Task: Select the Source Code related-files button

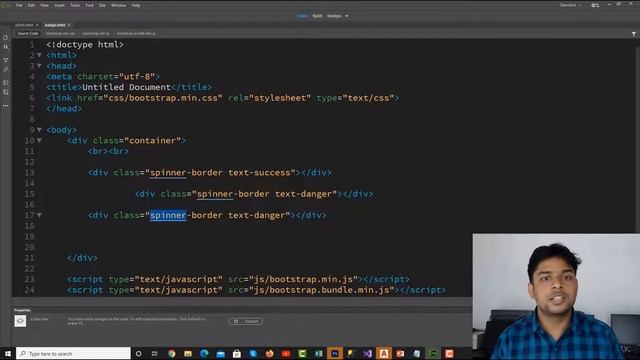Action: pyautogui.click(x=28, y=33)
